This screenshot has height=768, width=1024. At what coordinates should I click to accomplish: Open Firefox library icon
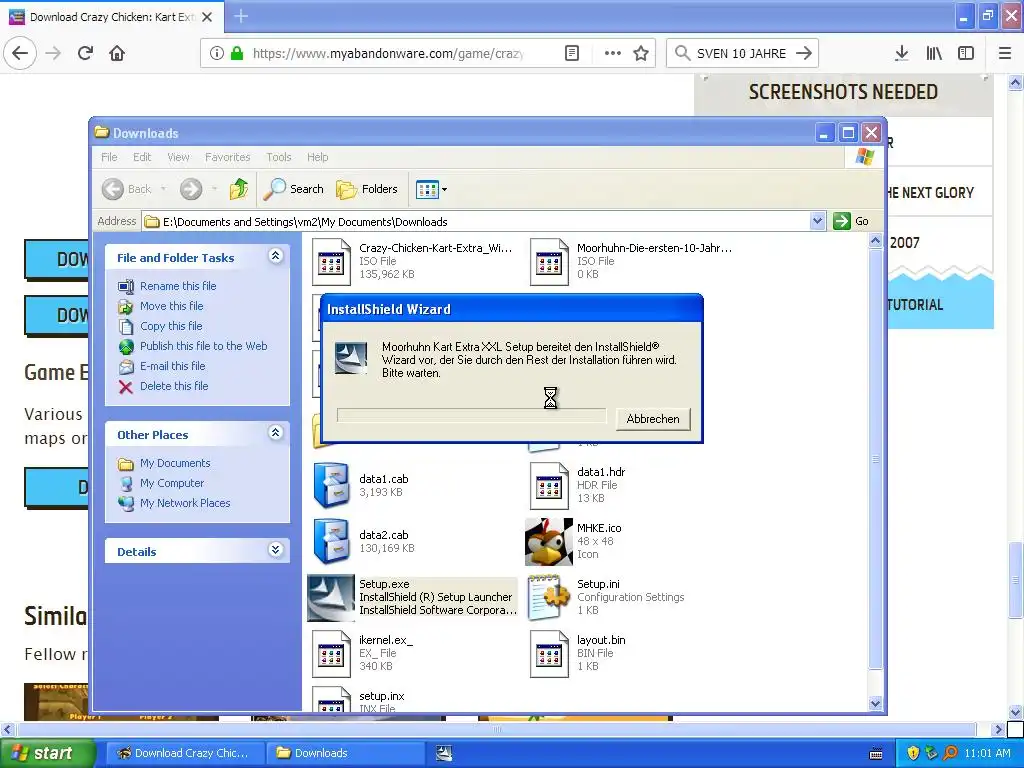click(x=934, y=53)
